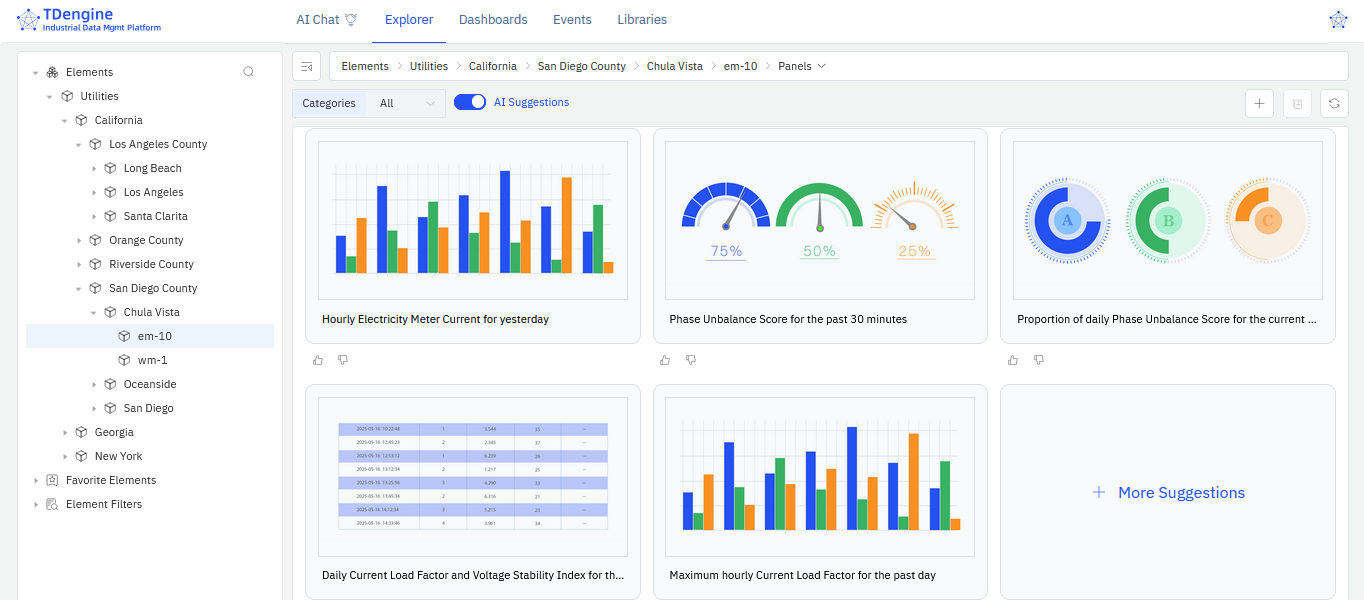The image size is (1364, 600).
Task: Click San Diego County in breadcrumb
Action: click(581, 66)
